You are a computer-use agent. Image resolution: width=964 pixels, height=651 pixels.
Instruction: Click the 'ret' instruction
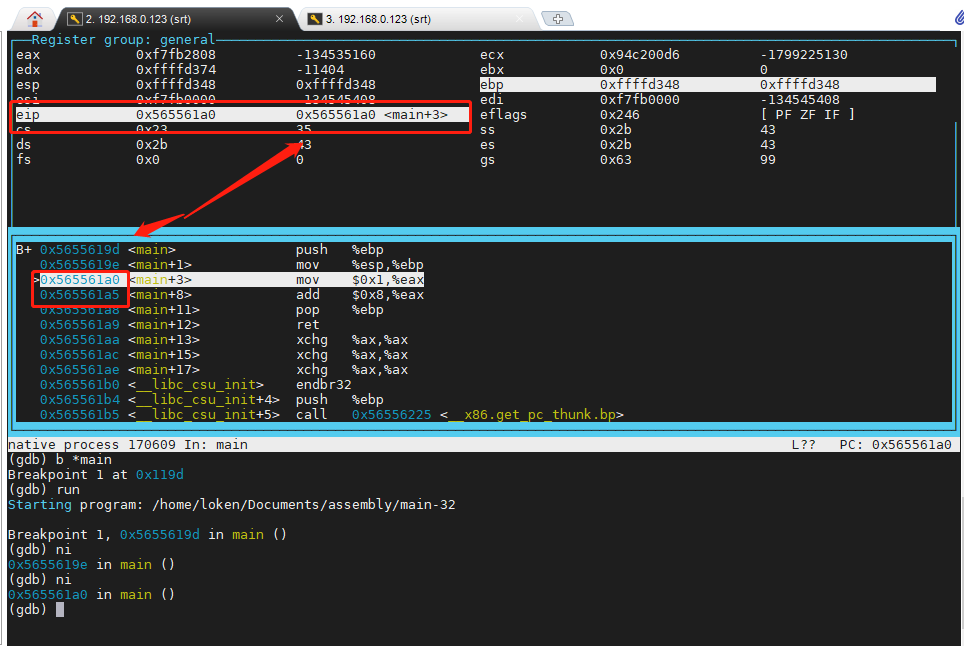[x=308, y=325]
